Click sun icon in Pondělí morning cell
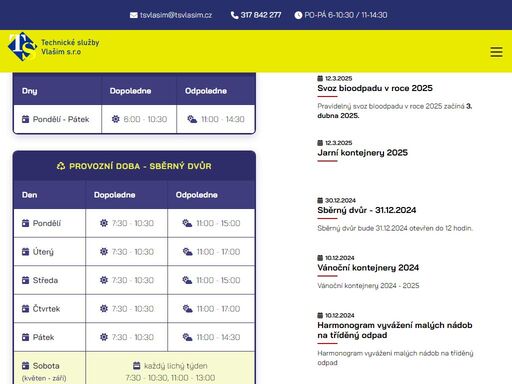Viewport: 512px width, 384px height. tap(104, 223)
